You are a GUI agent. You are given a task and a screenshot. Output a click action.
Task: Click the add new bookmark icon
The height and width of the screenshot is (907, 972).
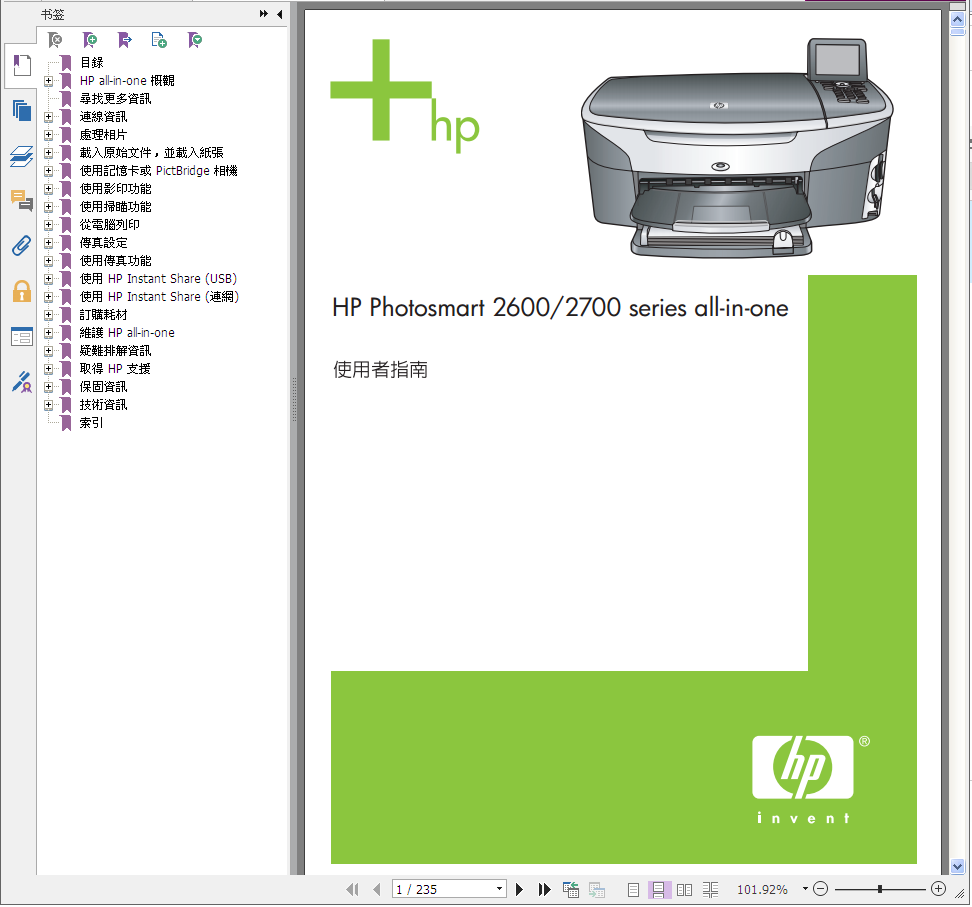90,40
